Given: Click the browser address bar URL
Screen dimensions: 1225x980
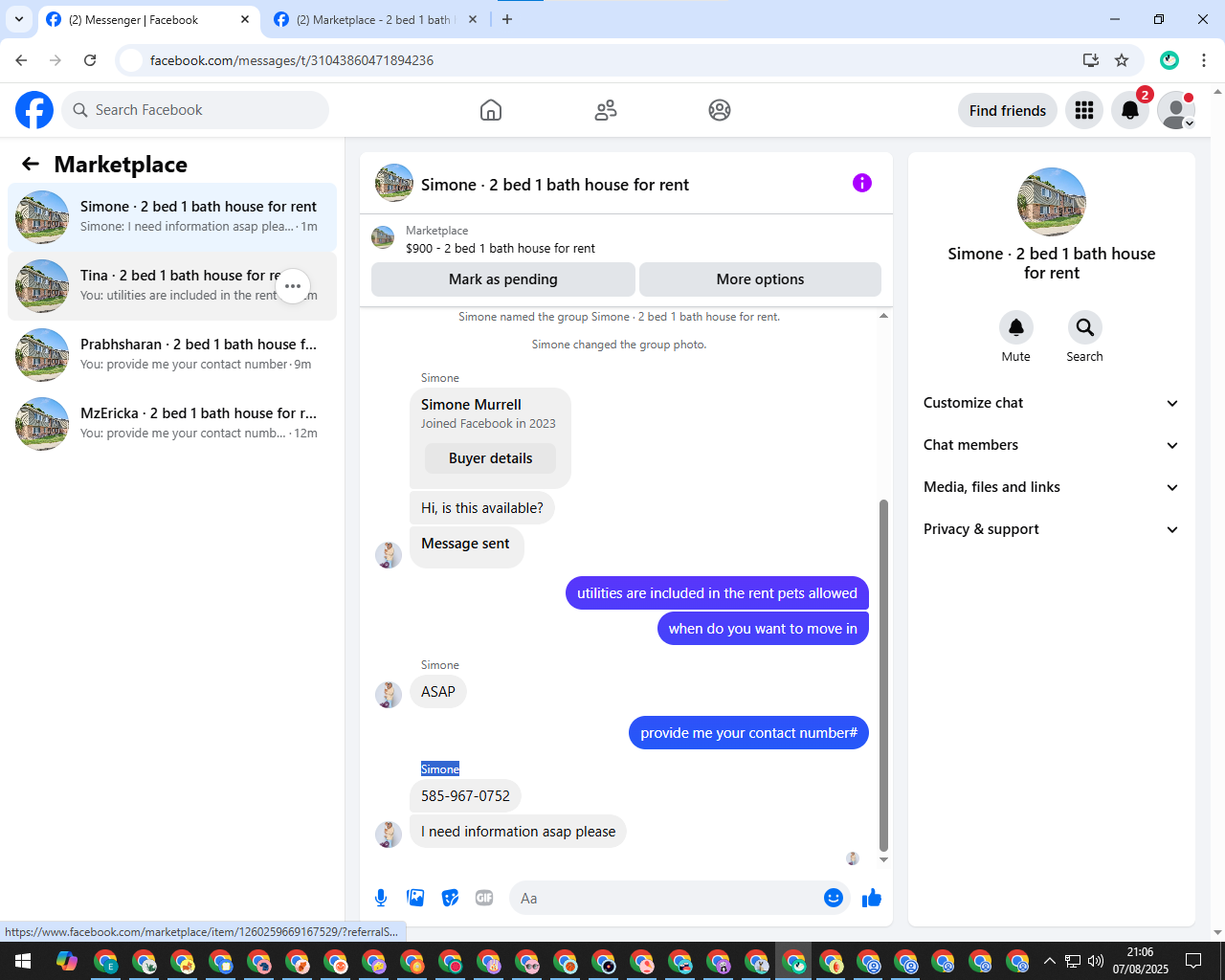Looking at the screenshot, I should 292,60.
